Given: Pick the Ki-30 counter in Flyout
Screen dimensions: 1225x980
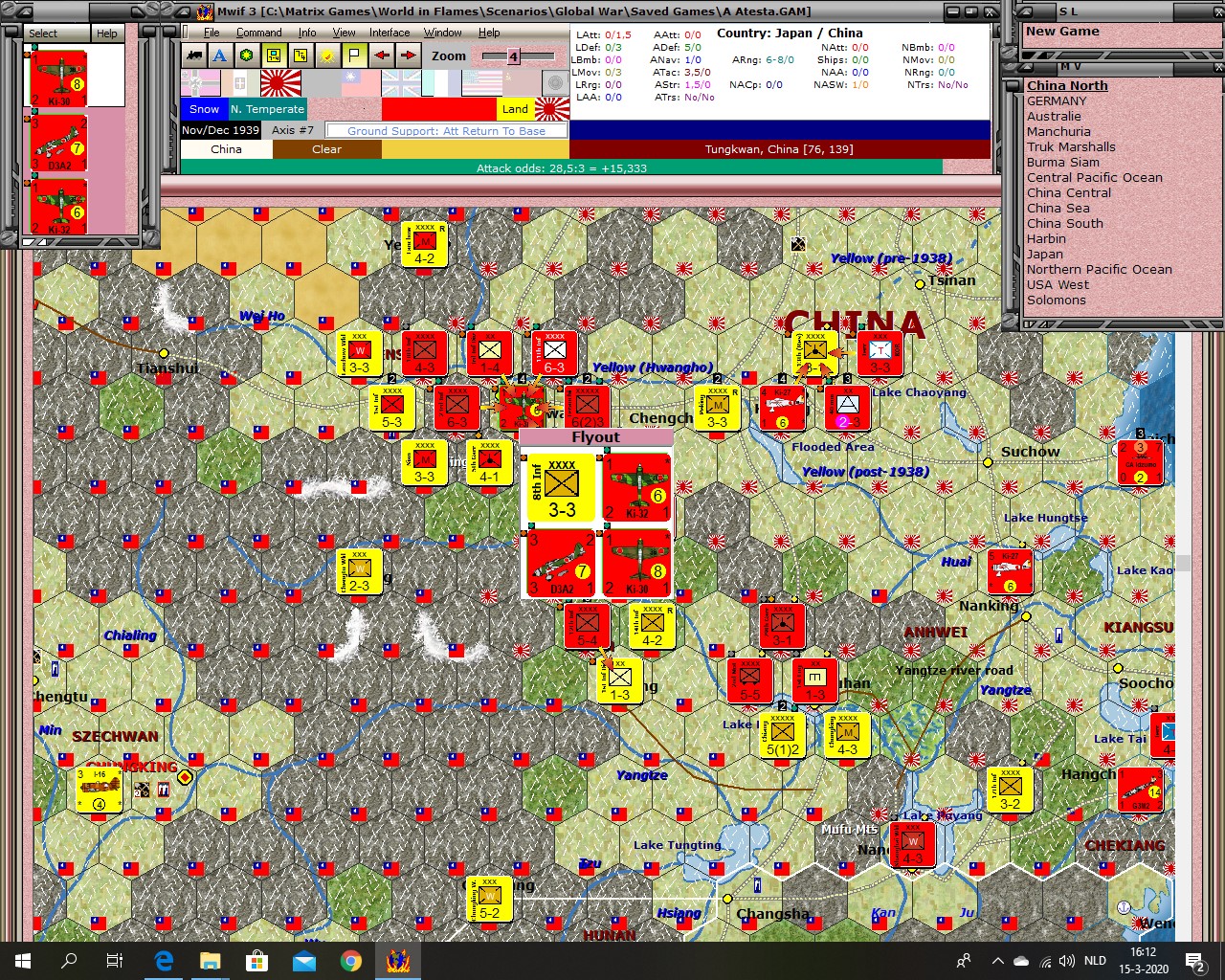Looking at the screenshot, I should click(x=636, y=564).
